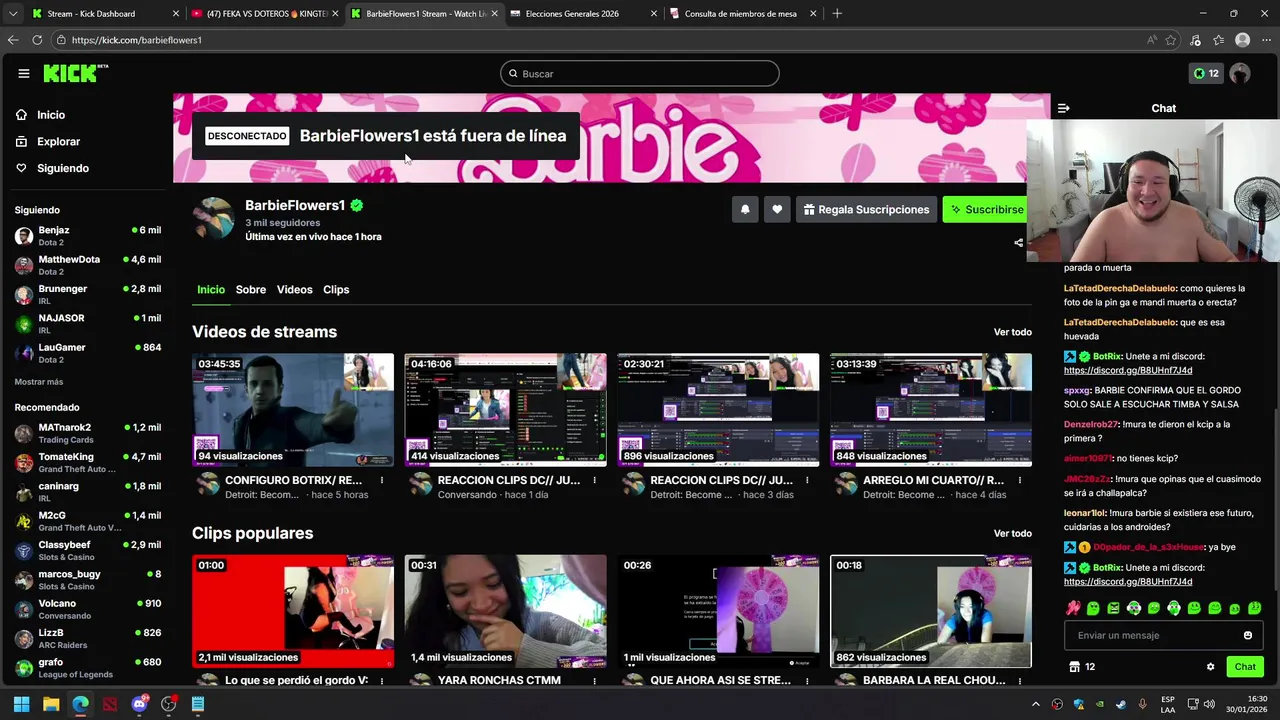The image size is (1280, 720).
Task: Open Explorar in the sidebar
Action: coord(58,142)
